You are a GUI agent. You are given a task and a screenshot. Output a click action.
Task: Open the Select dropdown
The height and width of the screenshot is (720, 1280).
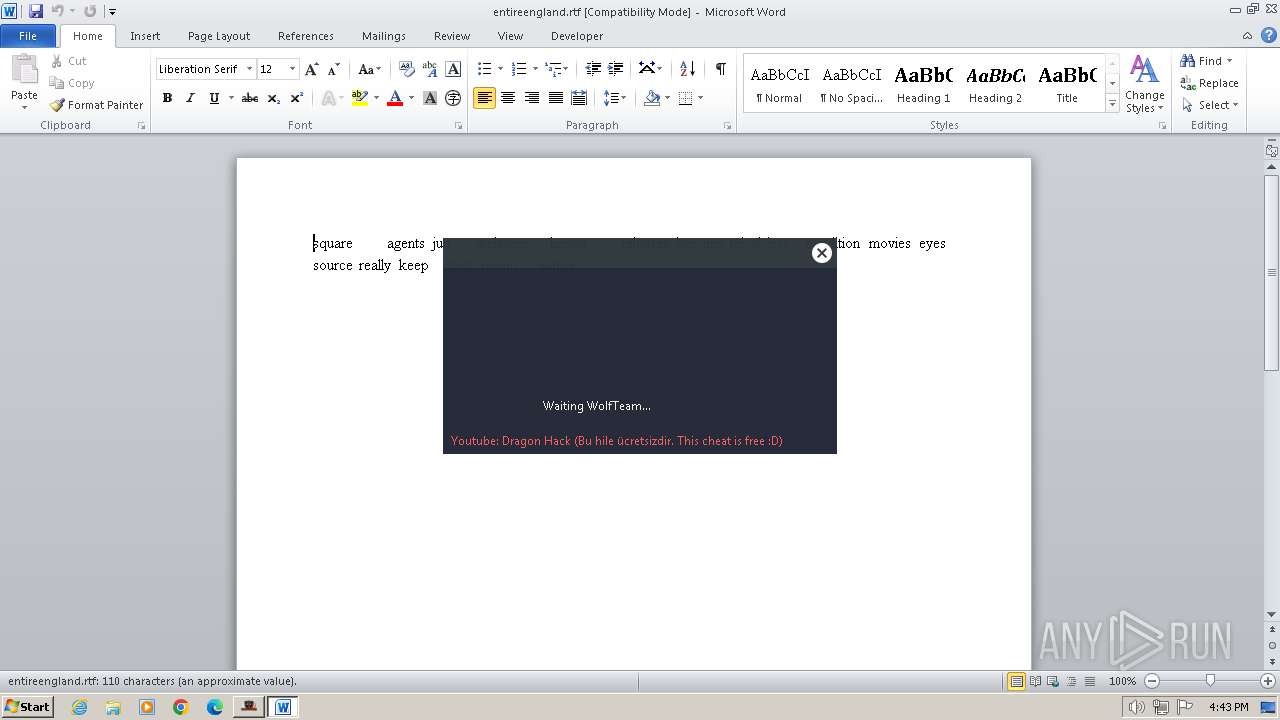tap(1209, 105)
